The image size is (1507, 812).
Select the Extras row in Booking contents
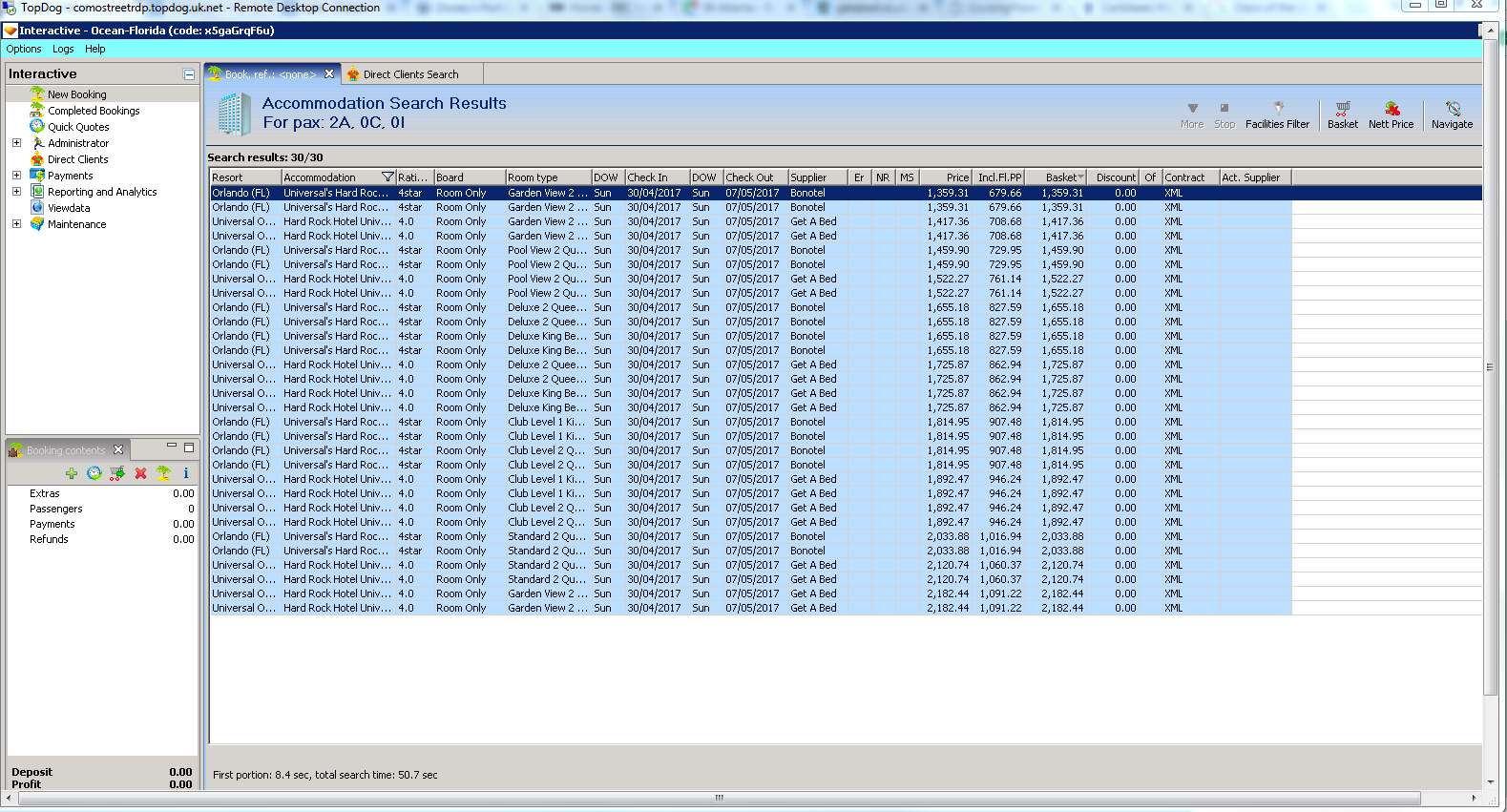click(102, 493)
